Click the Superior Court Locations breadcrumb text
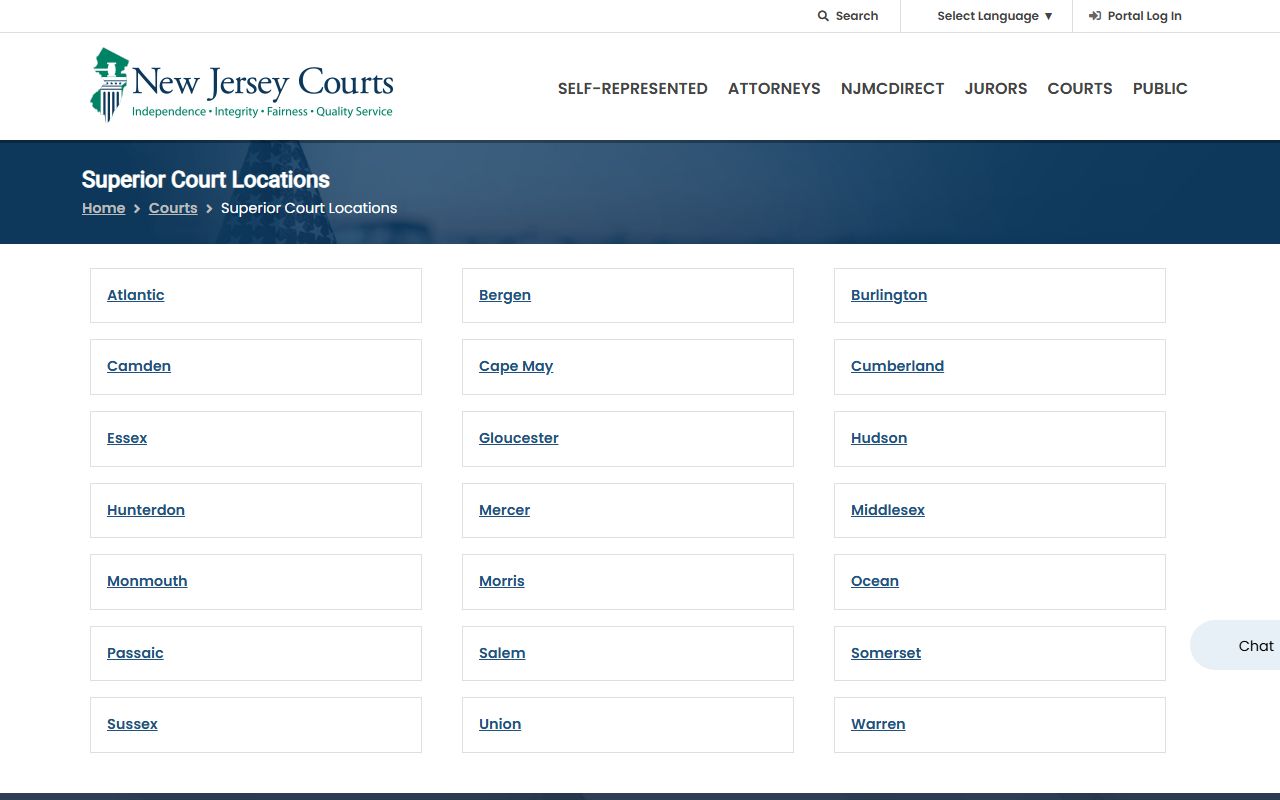 (309, 208)
